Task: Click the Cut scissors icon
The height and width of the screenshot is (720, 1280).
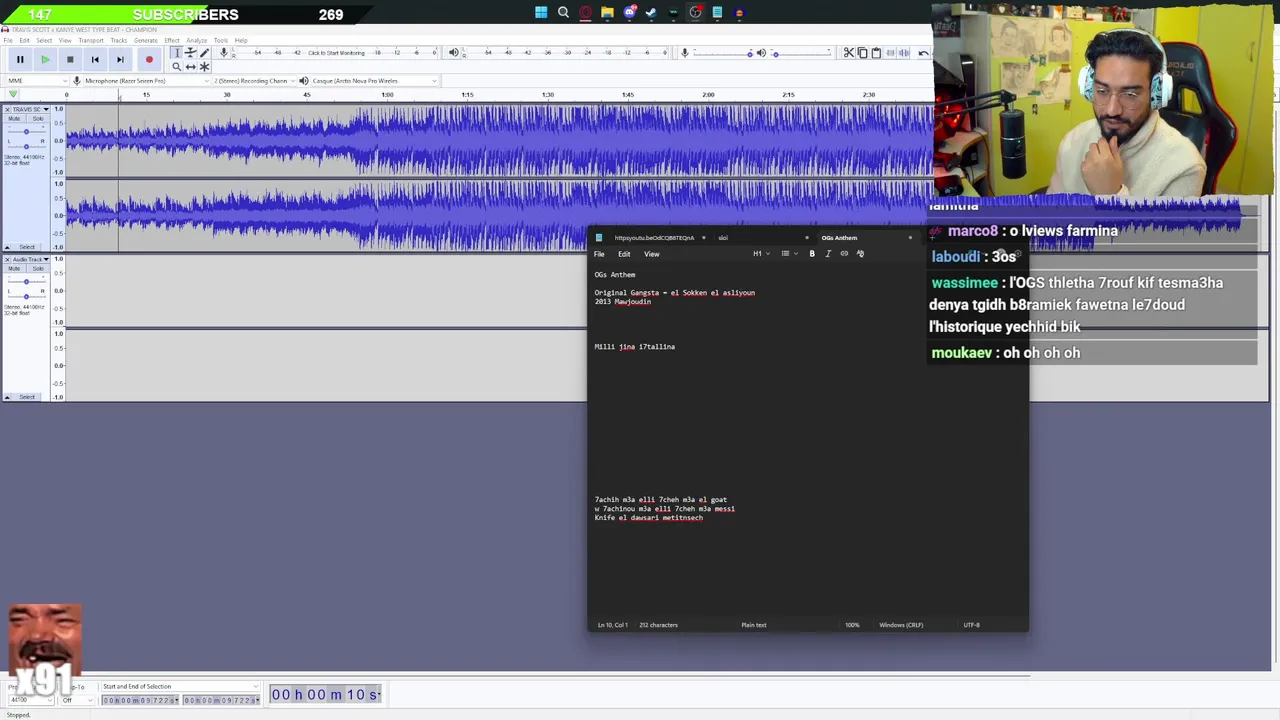Action: tap(849, 53)
